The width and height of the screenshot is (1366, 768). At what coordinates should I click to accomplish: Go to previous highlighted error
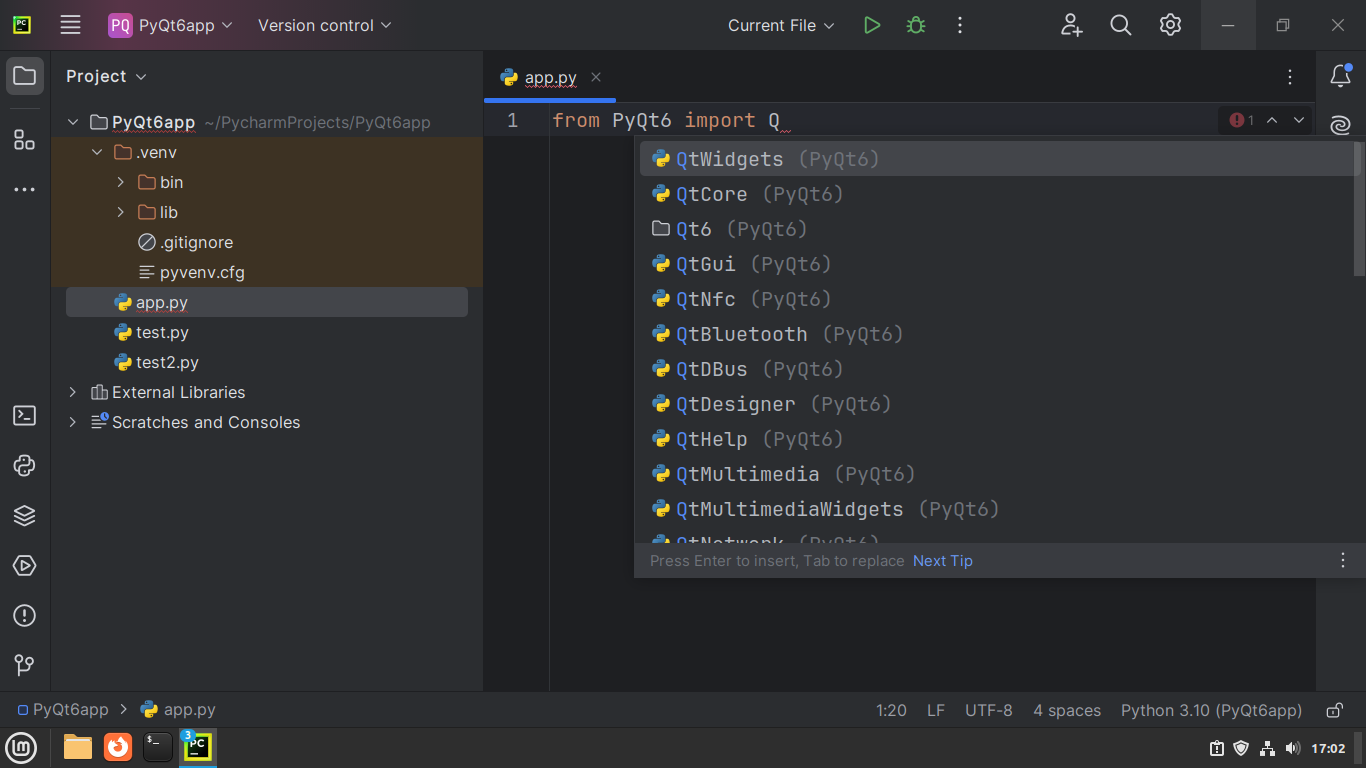[x=1272, y=120]
